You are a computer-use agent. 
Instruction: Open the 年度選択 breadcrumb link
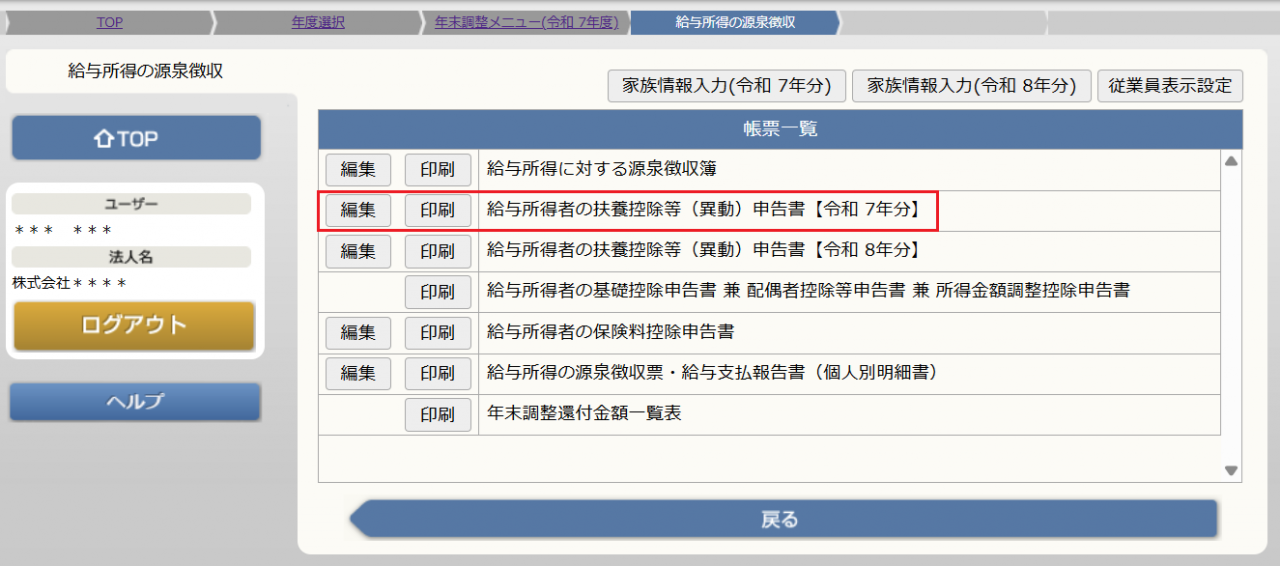tap(318, 22)
